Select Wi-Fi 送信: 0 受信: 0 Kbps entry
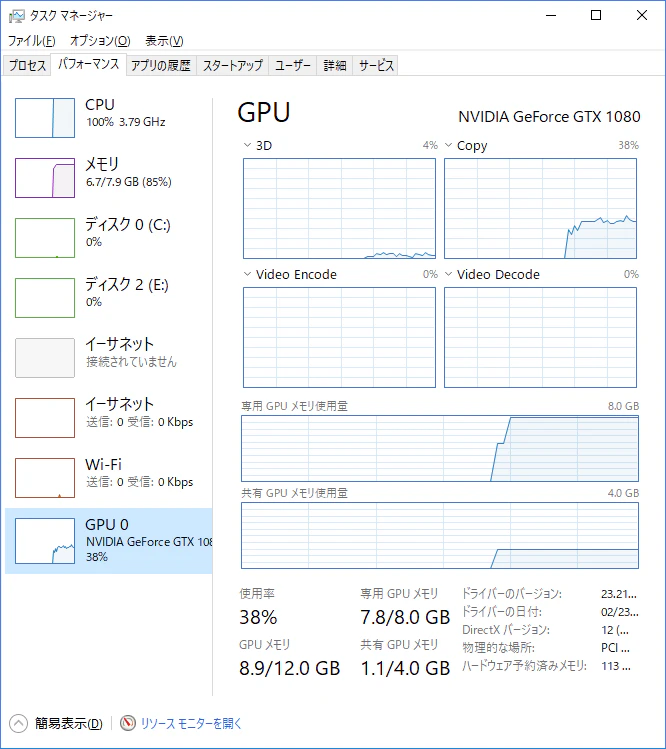Image resolution: width=666 pixels, height=749 pixels. coord(109,478)
